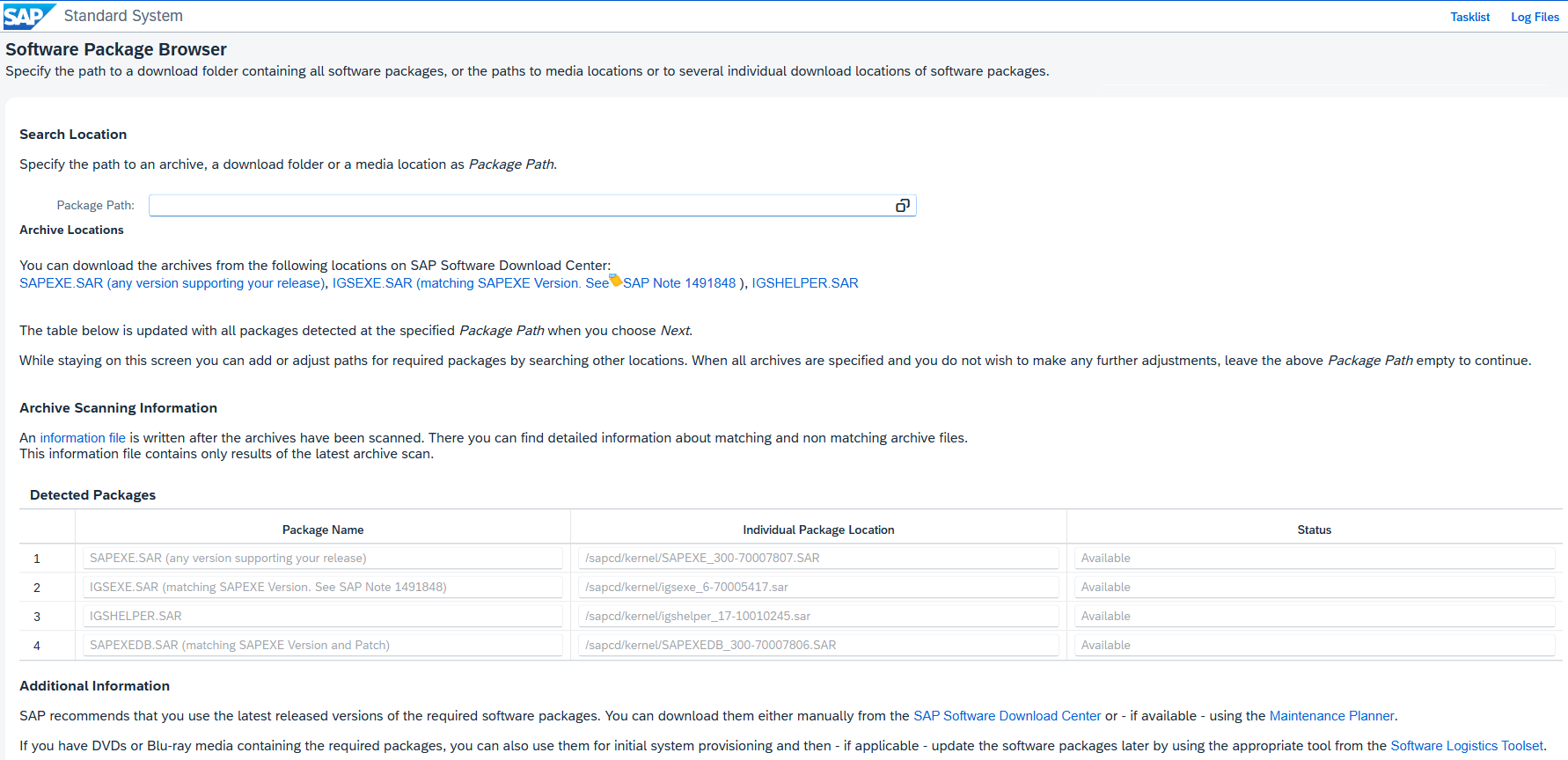Select row number 2 in Detected Packages
This screenshot has height=760, width=1568.
37,588
